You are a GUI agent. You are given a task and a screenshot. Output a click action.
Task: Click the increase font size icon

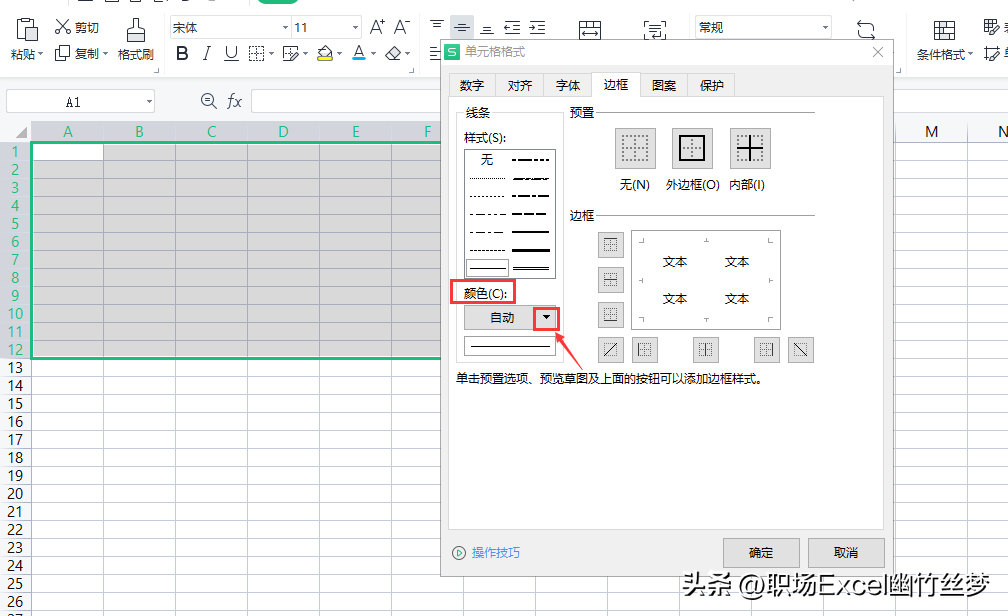click(x=377, y=27)
